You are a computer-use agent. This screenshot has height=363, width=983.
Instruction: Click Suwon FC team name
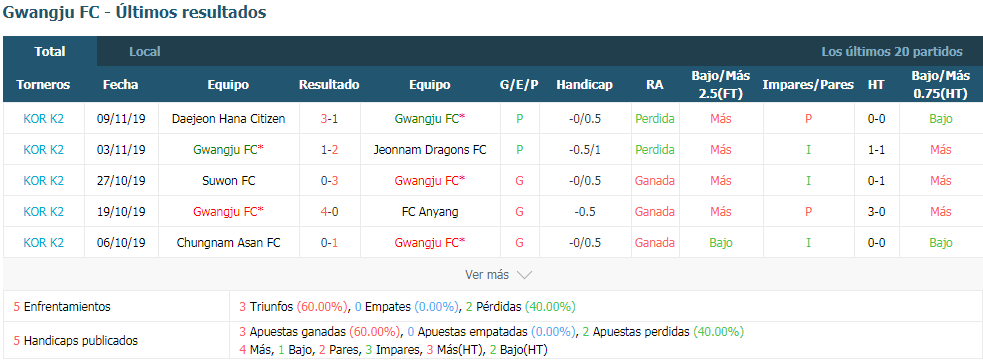(229, 181)
